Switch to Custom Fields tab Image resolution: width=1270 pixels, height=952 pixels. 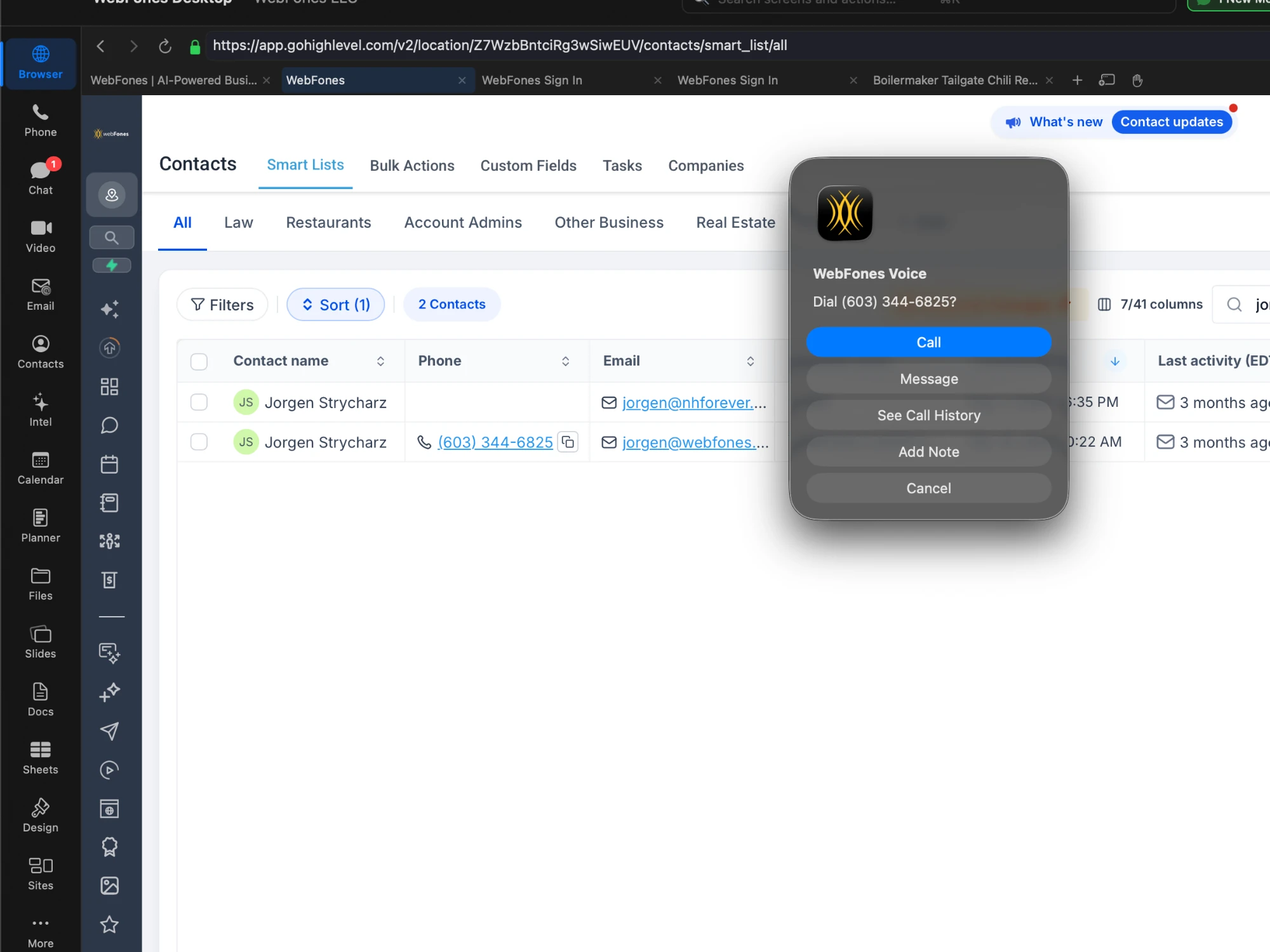[528, 166]
